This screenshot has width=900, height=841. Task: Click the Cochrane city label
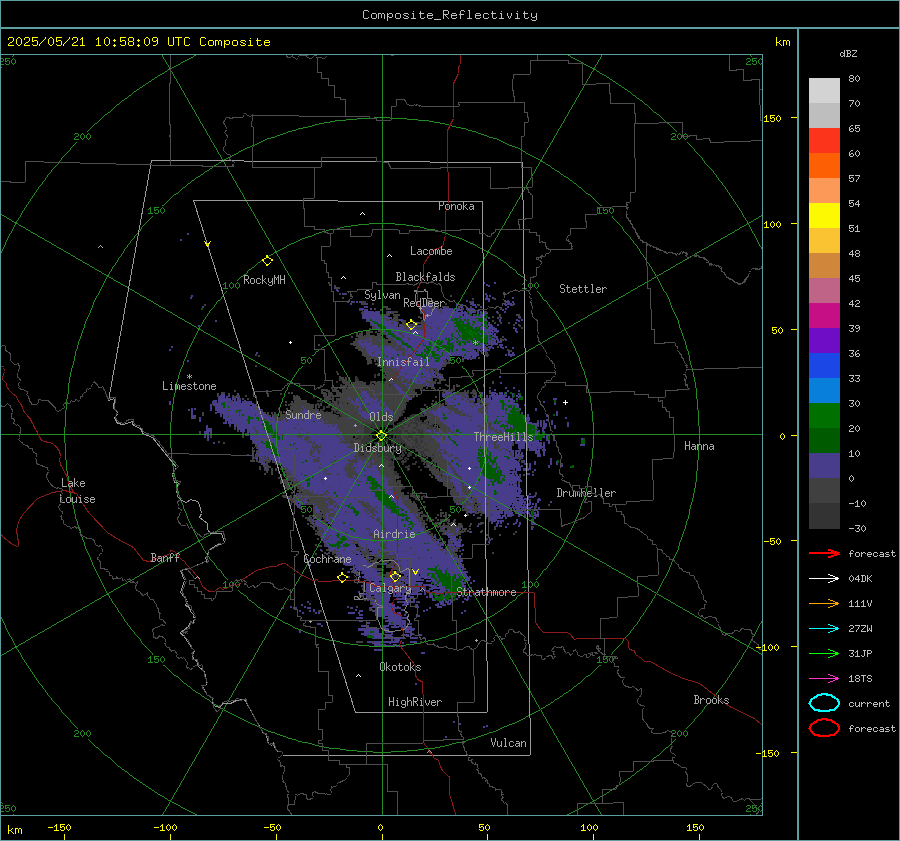(x=327, y=559)
